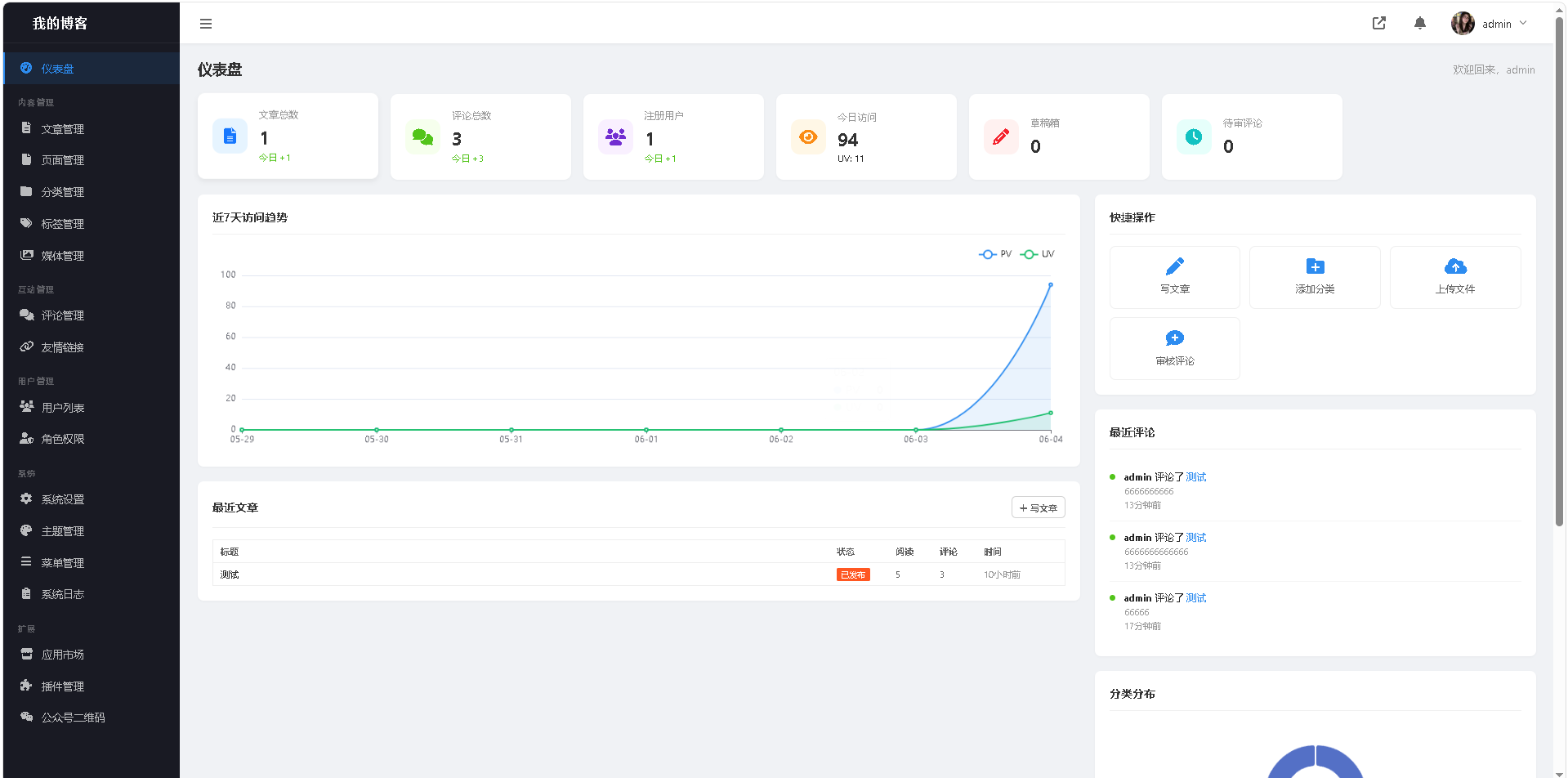Open the external site link icon
Screen dimensions: 1568x778
pos(1379,23)
